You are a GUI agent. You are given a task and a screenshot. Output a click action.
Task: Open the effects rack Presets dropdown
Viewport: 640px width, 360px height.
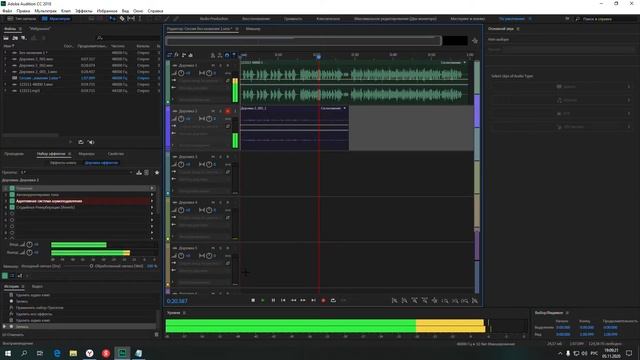click(76, 172)
